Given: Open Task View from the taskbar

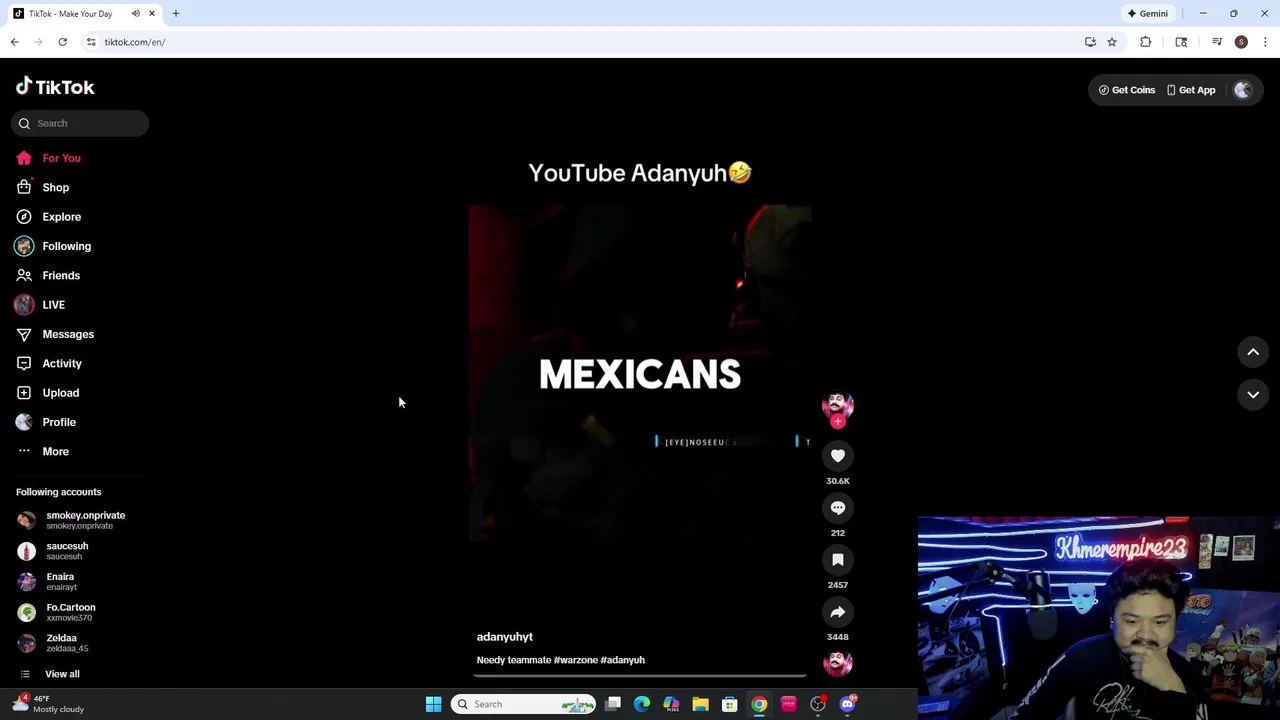Looking at the screenshot, I should pos(613,704).
